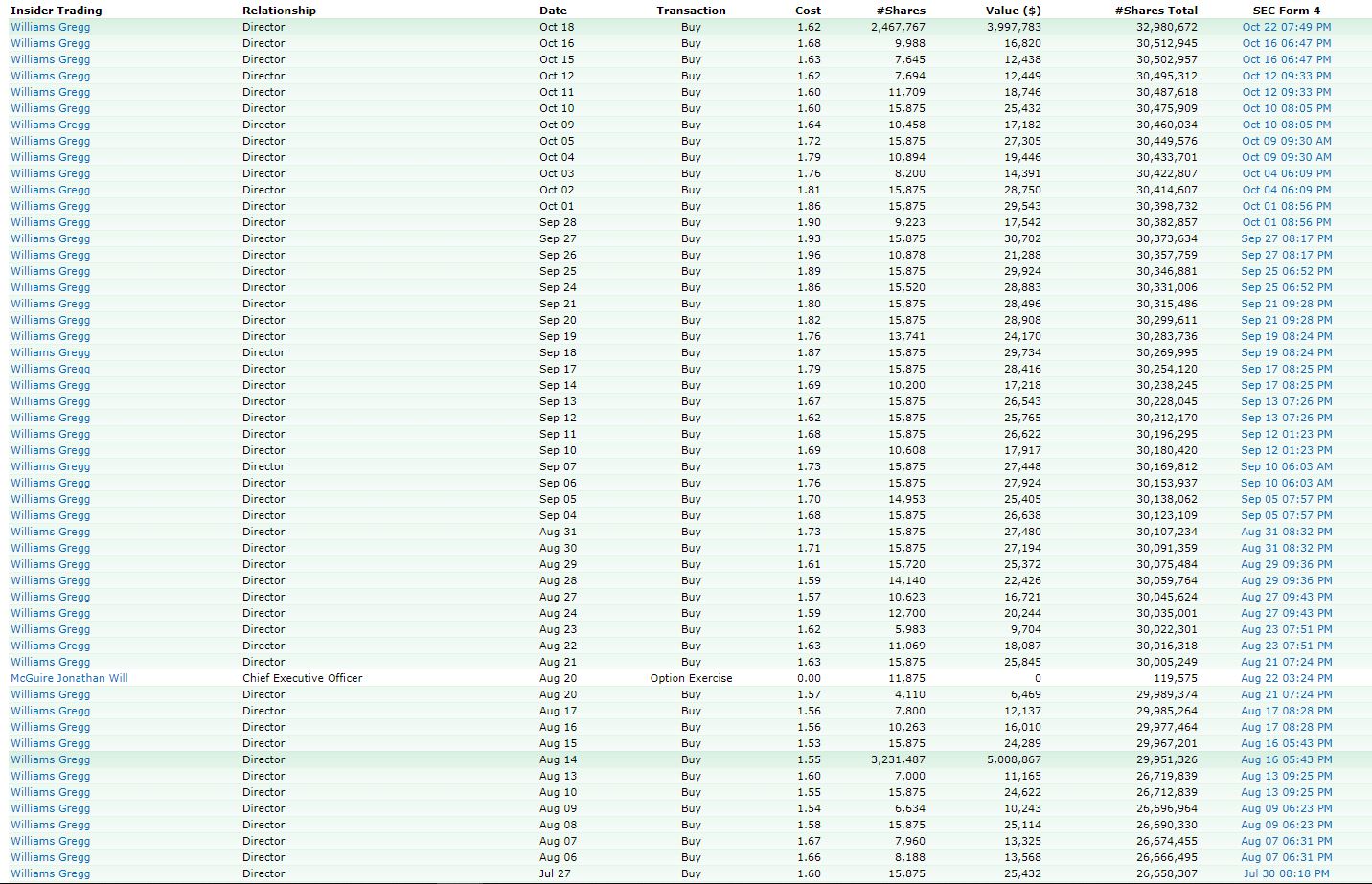Open SEC filing dated Jul 30 08:18 PM
The width and height of the screenshot is (1372, 884).
coord(1287,873)
